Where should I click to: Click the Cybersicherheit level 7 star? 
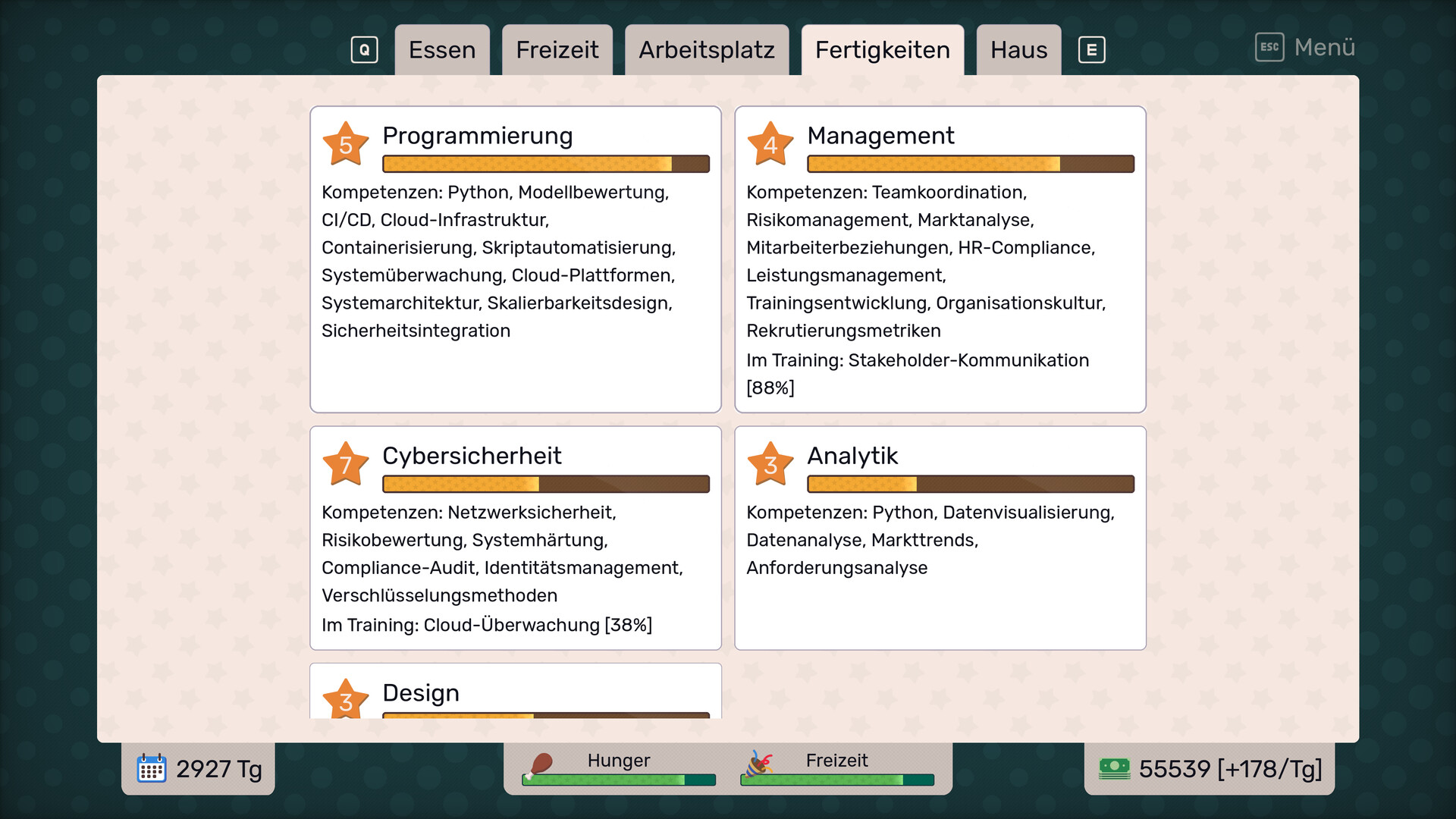[x=345, y=464]
